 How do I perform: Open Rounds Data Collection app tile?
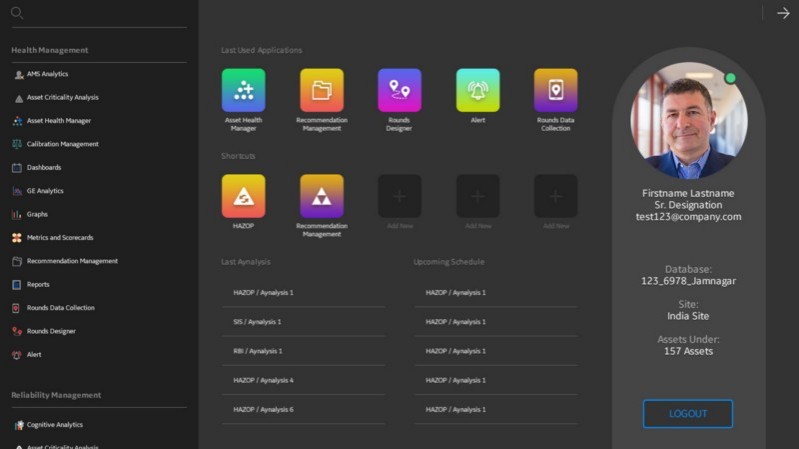click(556, 90)
